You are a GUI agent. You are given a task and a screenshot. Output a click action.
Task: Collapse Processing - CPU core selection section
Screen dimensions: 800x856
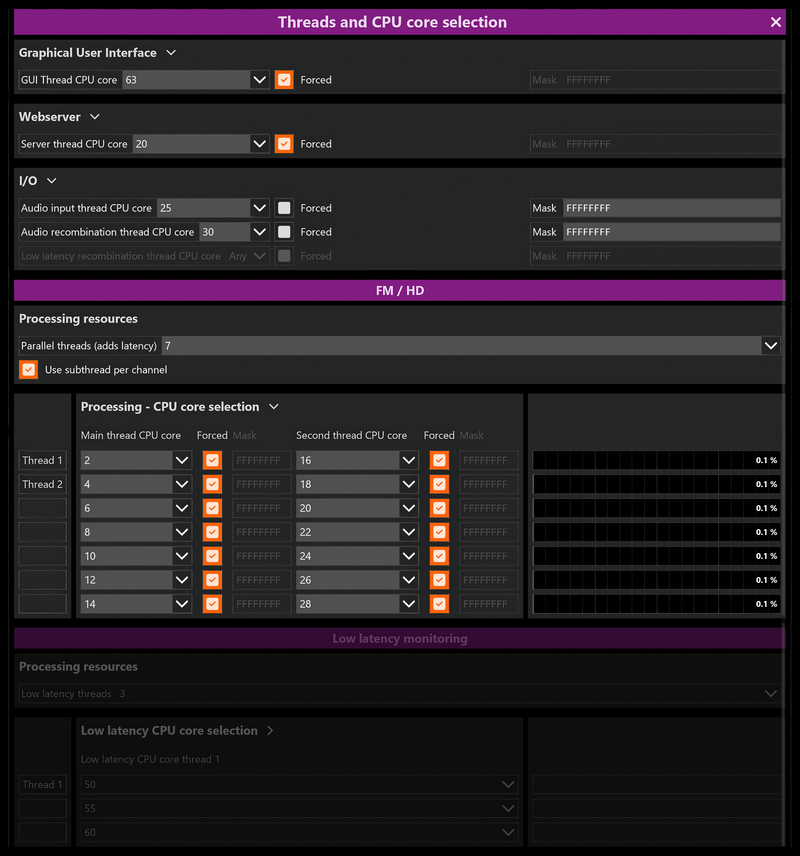pyautogui.click(x=274, y=407)
